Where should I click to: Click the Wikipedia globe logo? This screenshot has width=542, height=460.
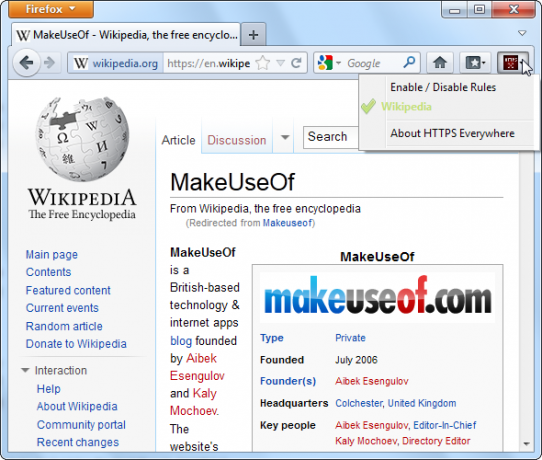click(82, 139)
